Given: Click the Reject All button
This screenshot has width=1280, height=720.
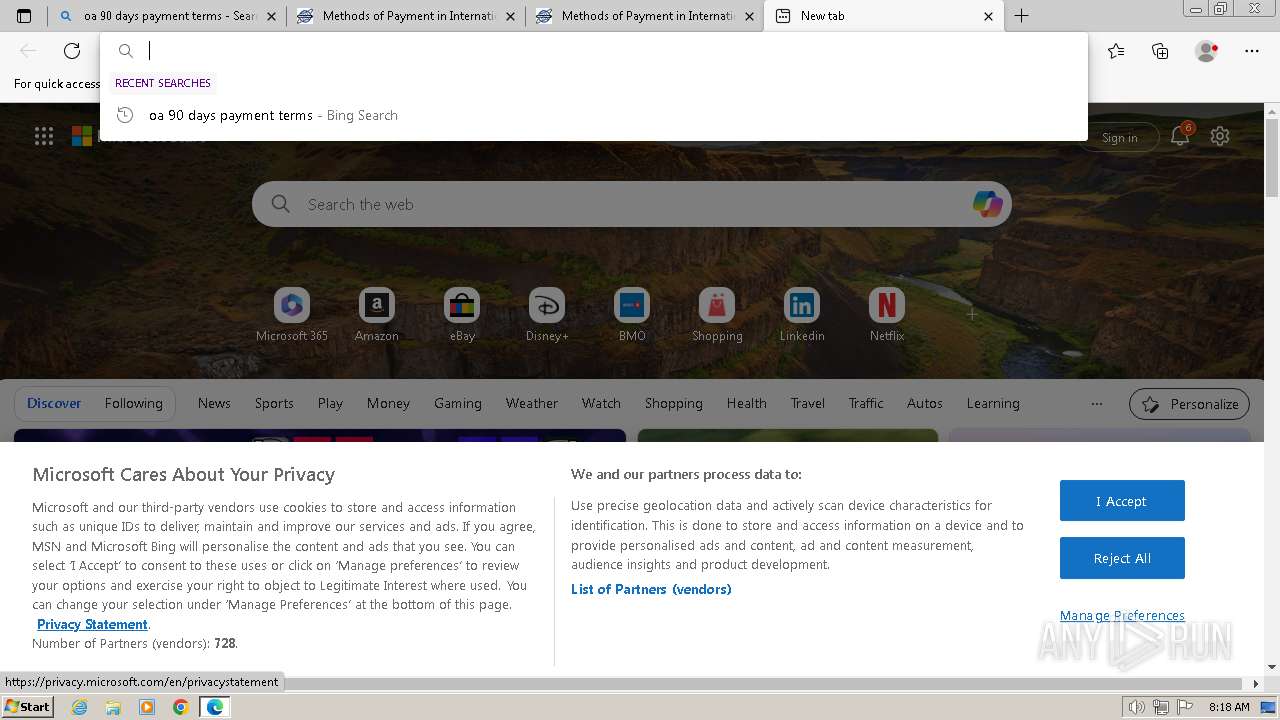Looking at the screenshot, I should [1122, 558].
